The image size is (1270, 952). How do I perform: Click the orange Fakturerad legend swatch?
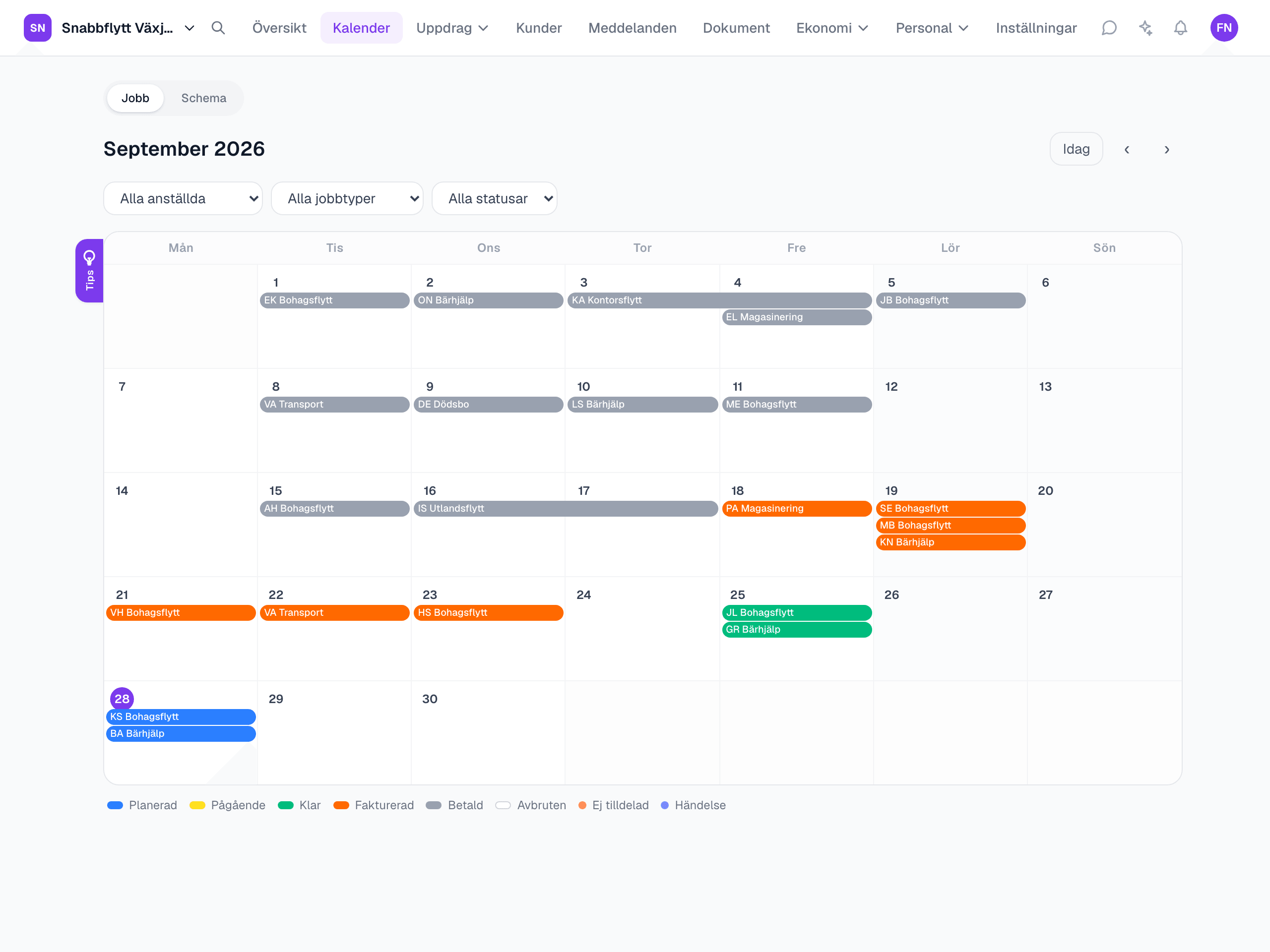tap(341, 805)
